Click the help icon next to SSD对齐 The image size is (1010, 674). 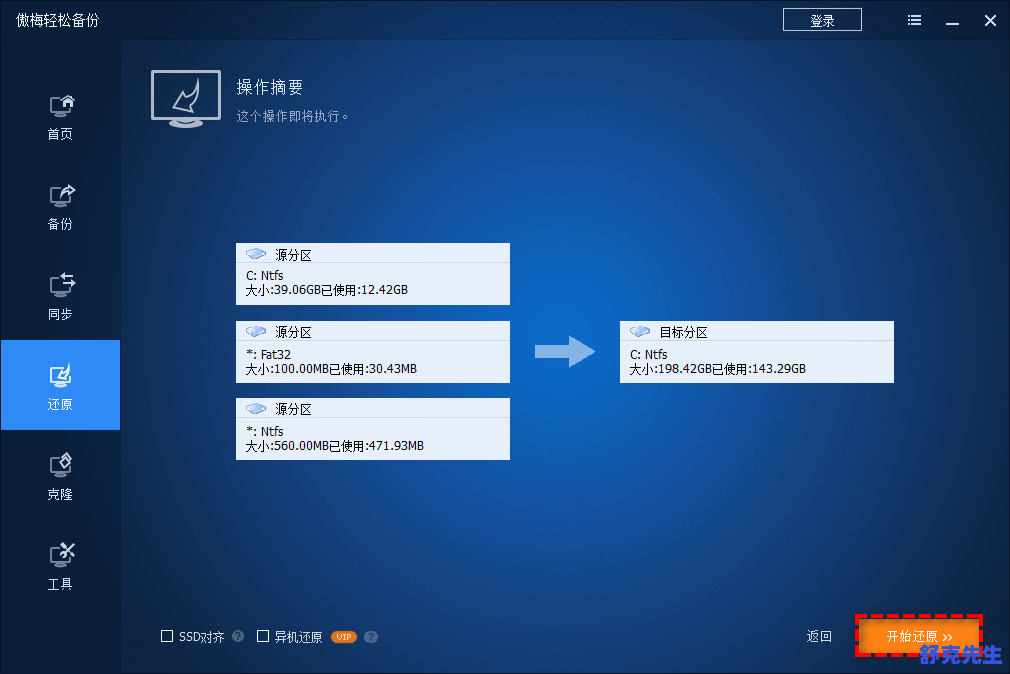(x=238, y=636)
